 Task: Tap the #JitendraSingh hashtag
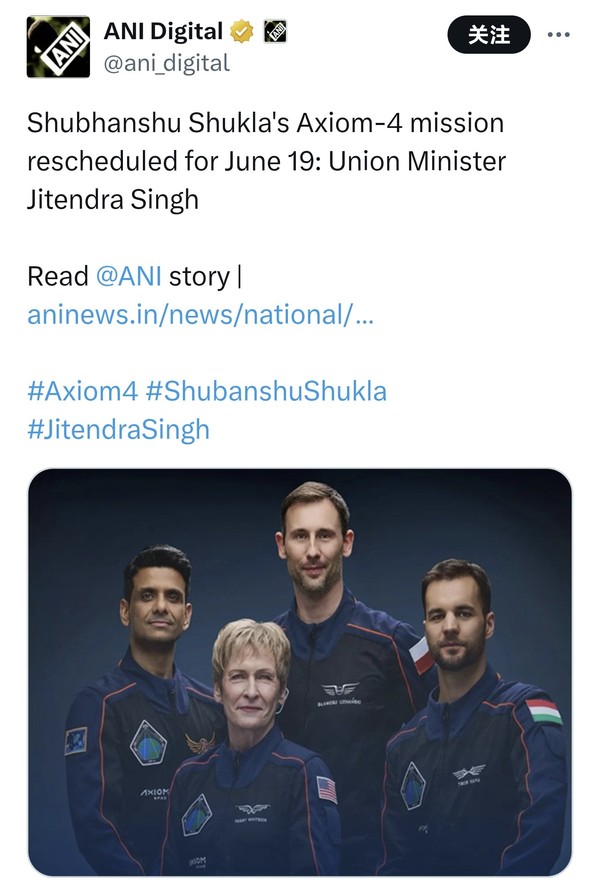click(x=118, y=430)
